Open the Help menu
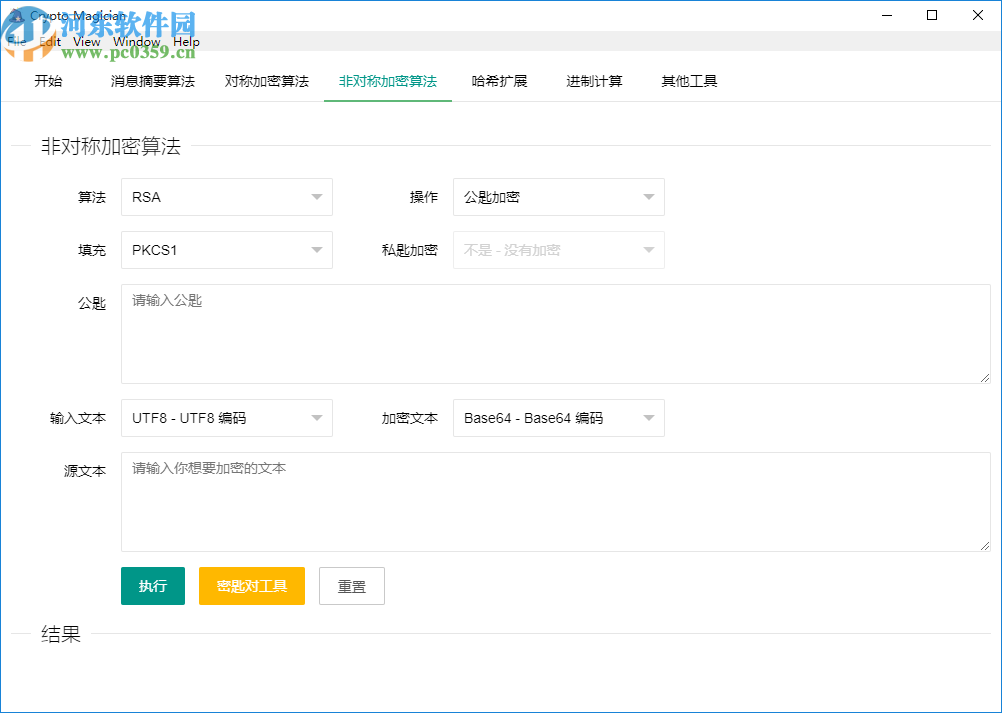 186,41
